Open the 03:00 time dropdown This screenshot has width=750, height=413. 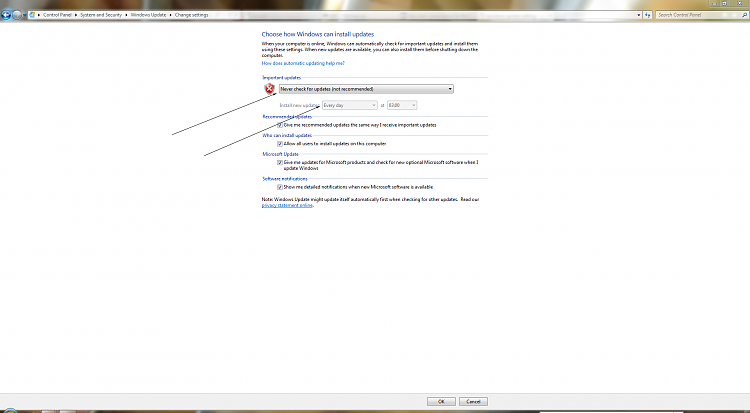coord(402,105)
